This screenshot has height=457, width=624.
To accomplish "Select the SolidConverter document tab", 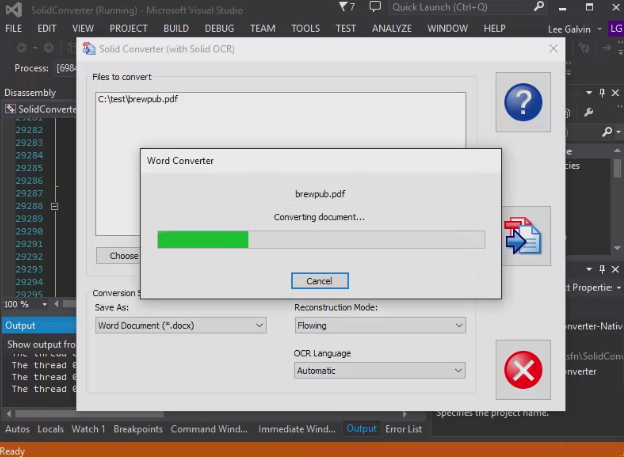I will click(40, 109).
